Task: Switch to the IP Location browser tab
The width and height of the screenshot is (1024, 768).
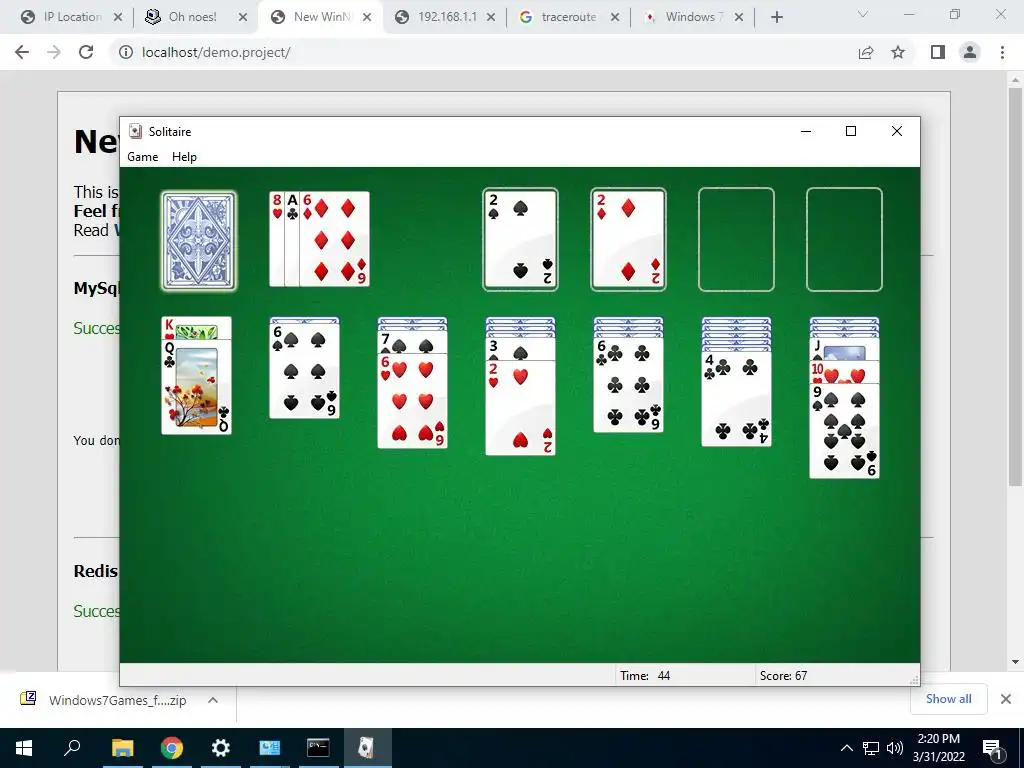Action: (72, 17)
